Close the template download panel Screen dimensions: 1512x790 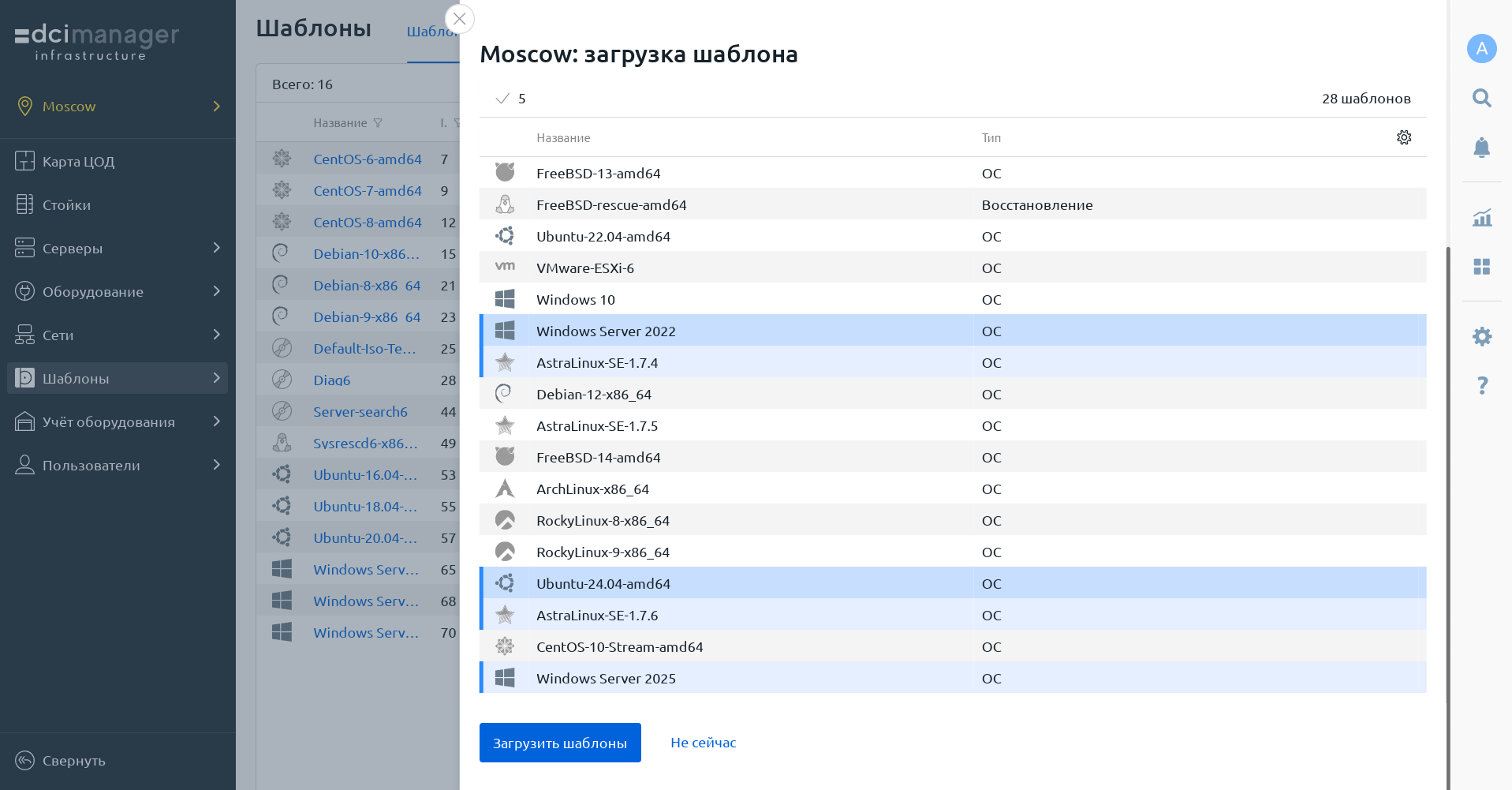coord(460,19)
